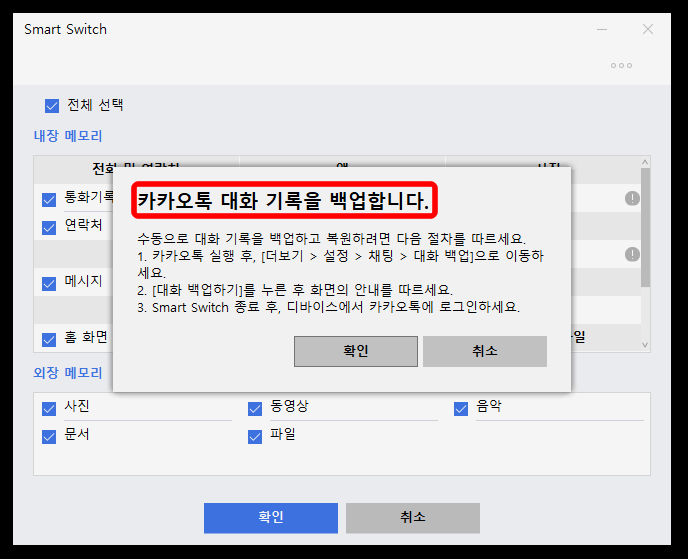Uncheck the 연락처 checkbox
This screenshot has height=559, width=688.
click(49, 228)
